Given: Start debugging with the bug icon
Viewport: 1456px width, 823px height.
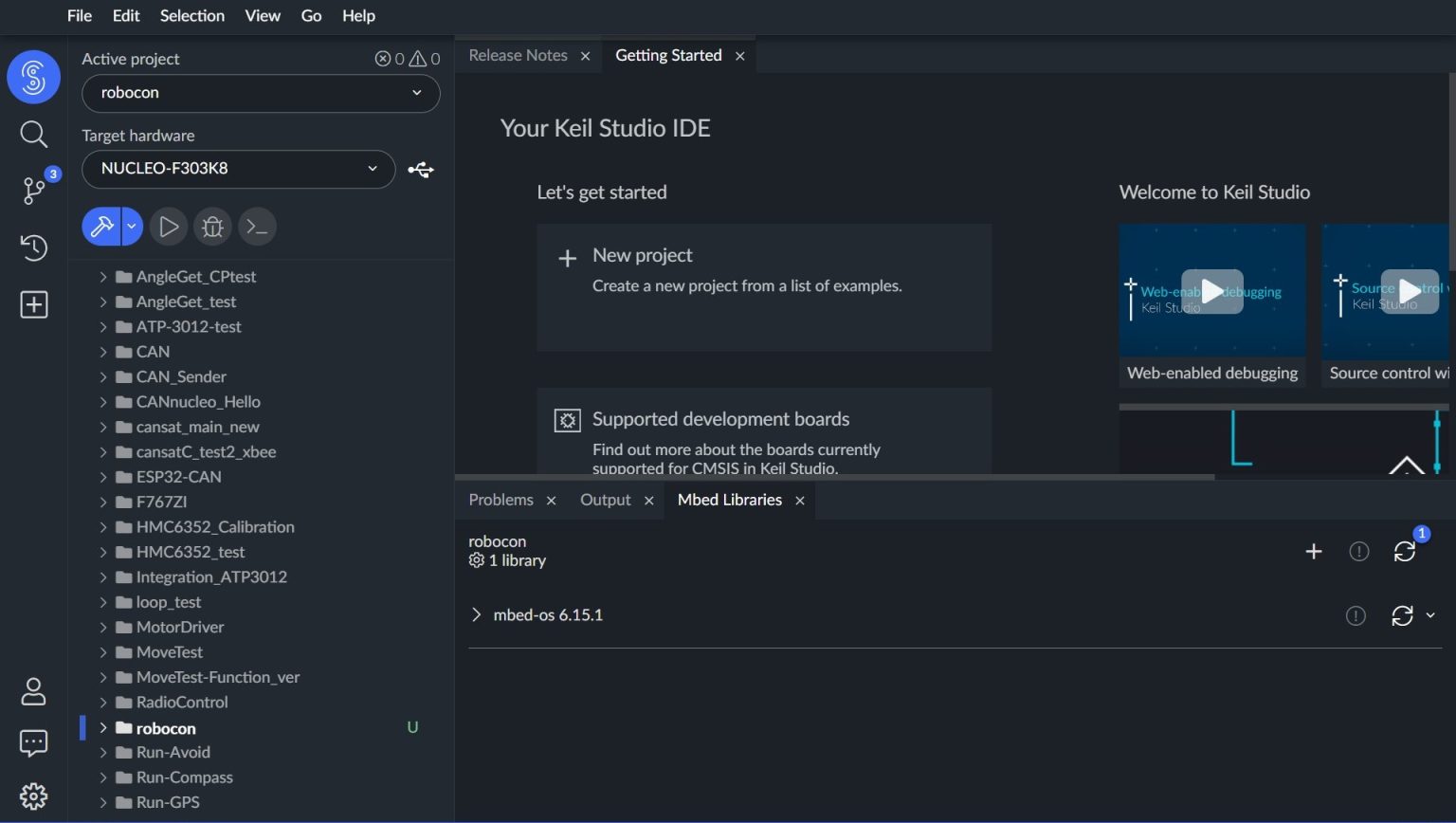Looking at the screenshot, I should [x=211, y=226].
